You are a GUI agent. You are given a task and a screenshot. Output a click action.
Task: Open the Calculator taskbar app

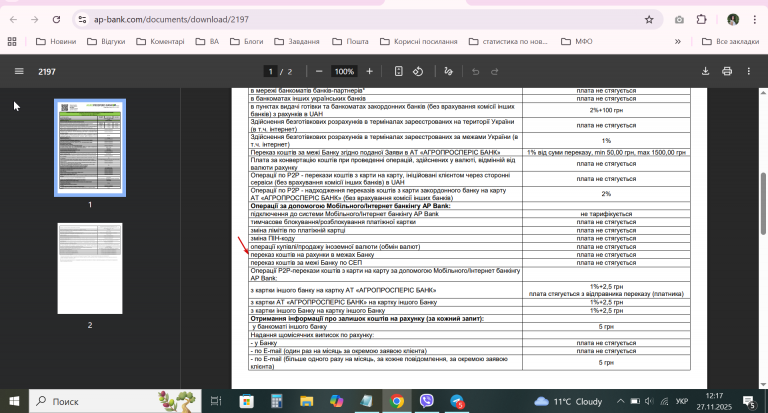pos(277,401)
